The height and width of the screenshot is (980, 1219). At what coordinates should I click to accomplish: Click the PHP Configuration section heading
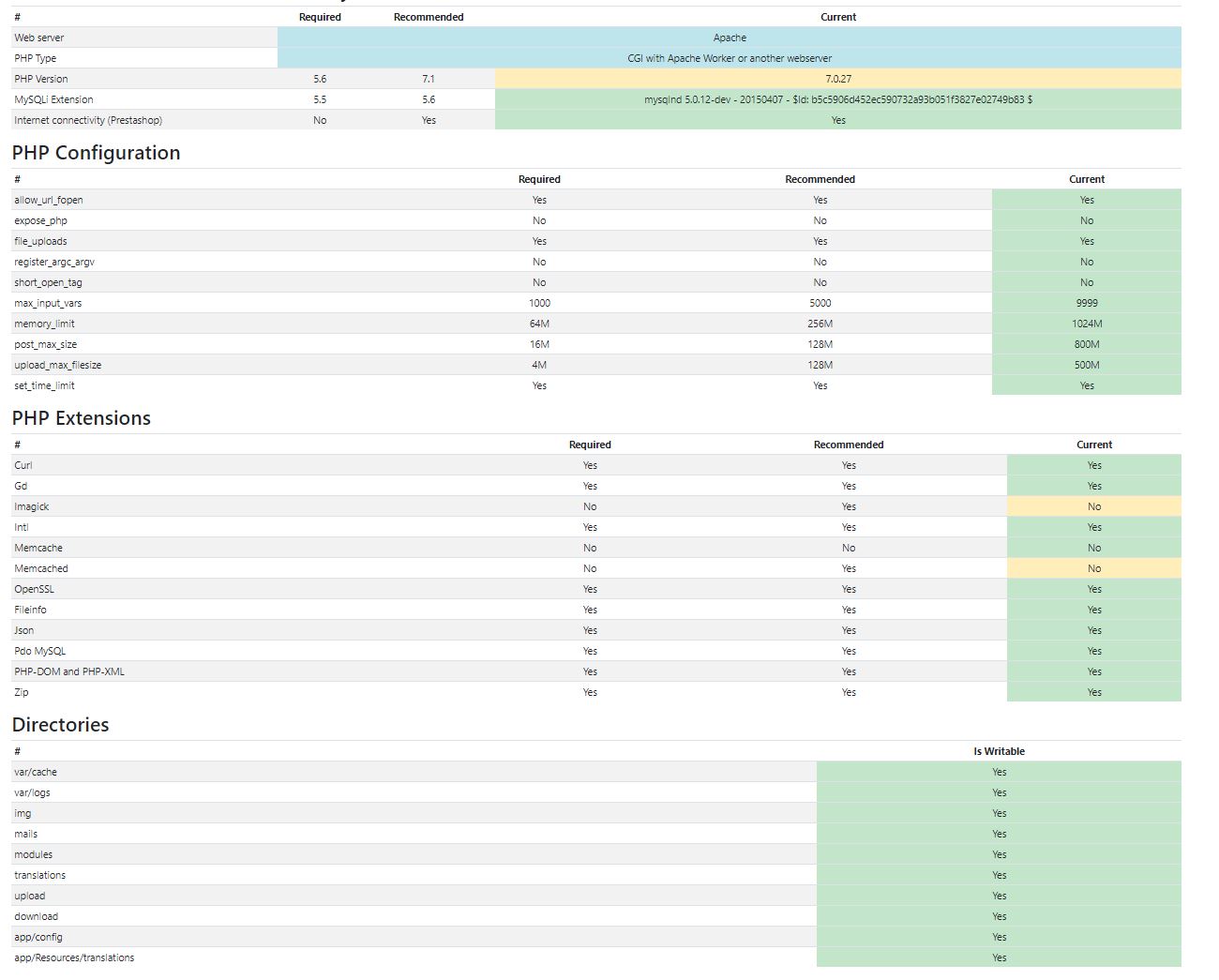tap(96, 152)
